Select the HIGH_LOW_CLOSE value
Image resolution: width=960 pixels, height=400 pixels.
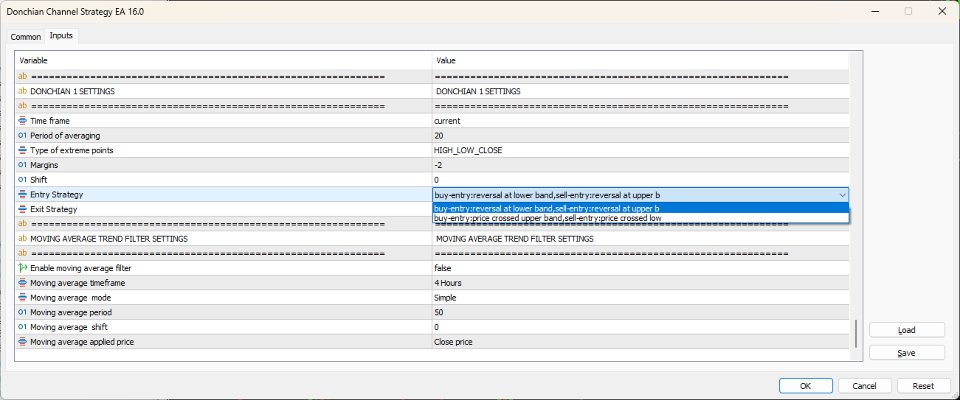(x=640, y=151)
